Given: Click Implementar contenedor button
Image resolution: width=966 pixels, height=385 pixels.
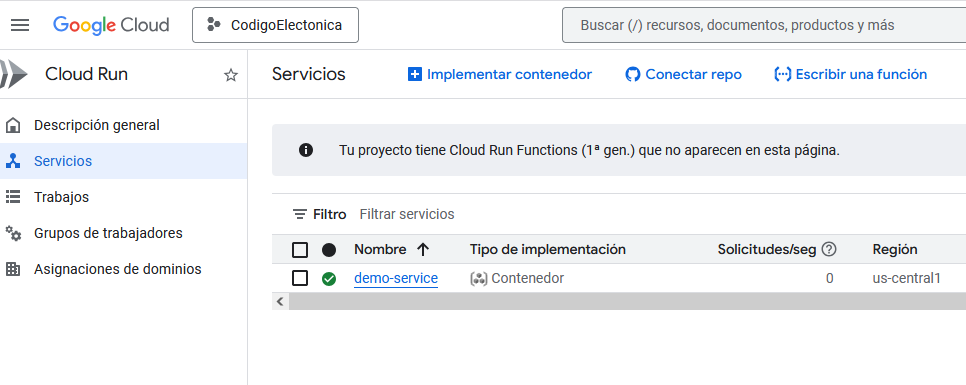Looking at the screenshot, I should 500,75.
